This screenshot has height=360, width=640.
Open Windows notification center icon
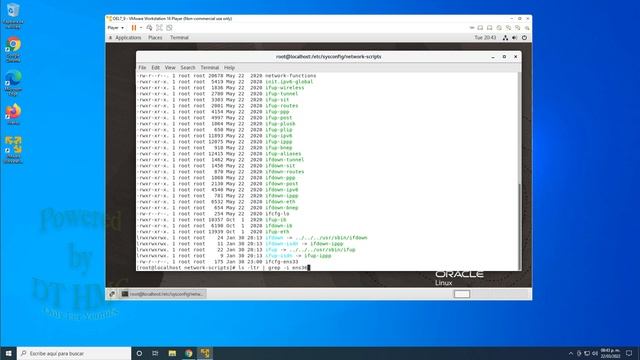[629, 353]
